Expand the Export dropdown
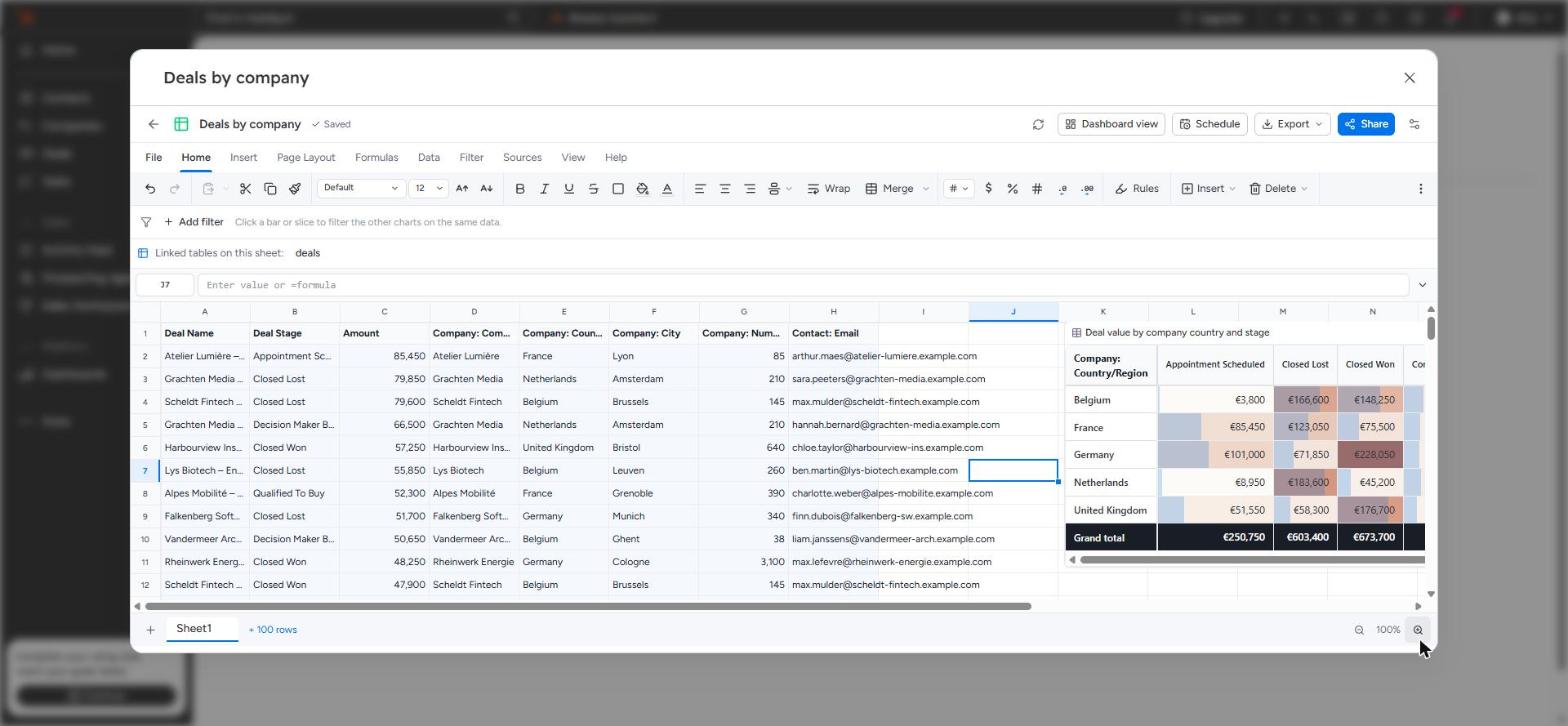1568x726 pixels. [x=1292, y=125]
